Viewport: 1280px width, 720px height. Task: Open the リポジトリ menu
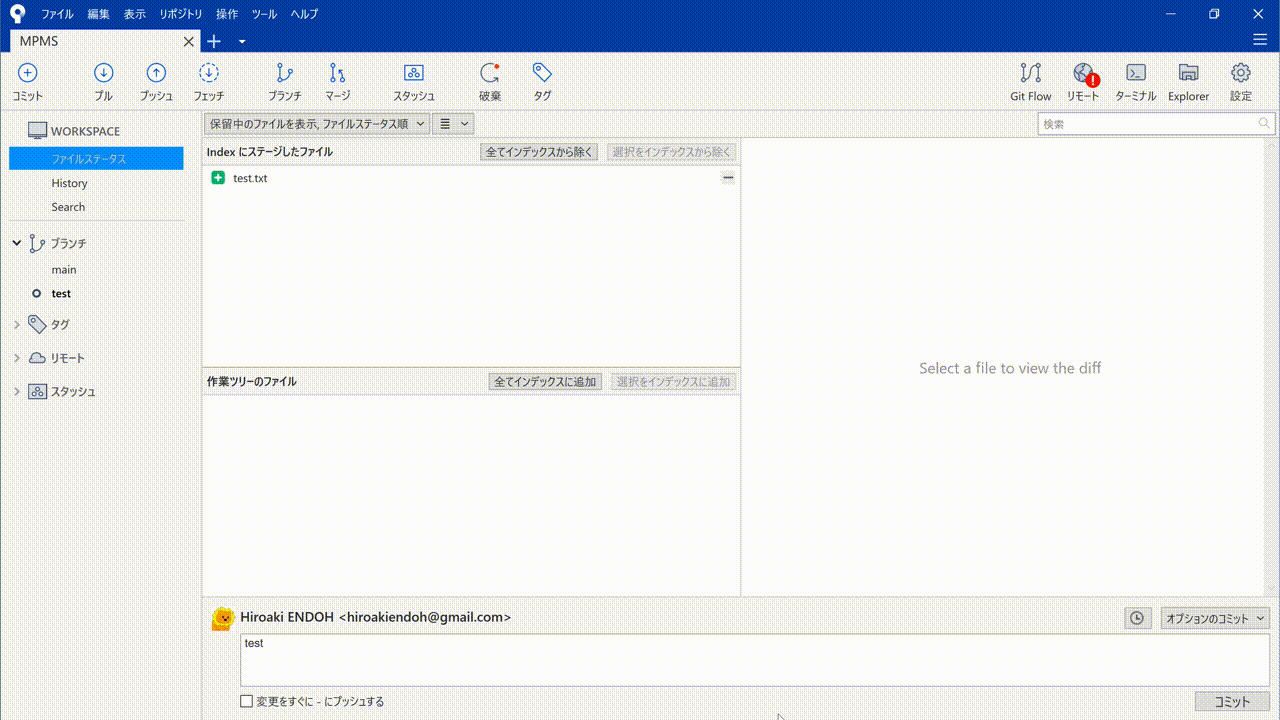point(181,14)
